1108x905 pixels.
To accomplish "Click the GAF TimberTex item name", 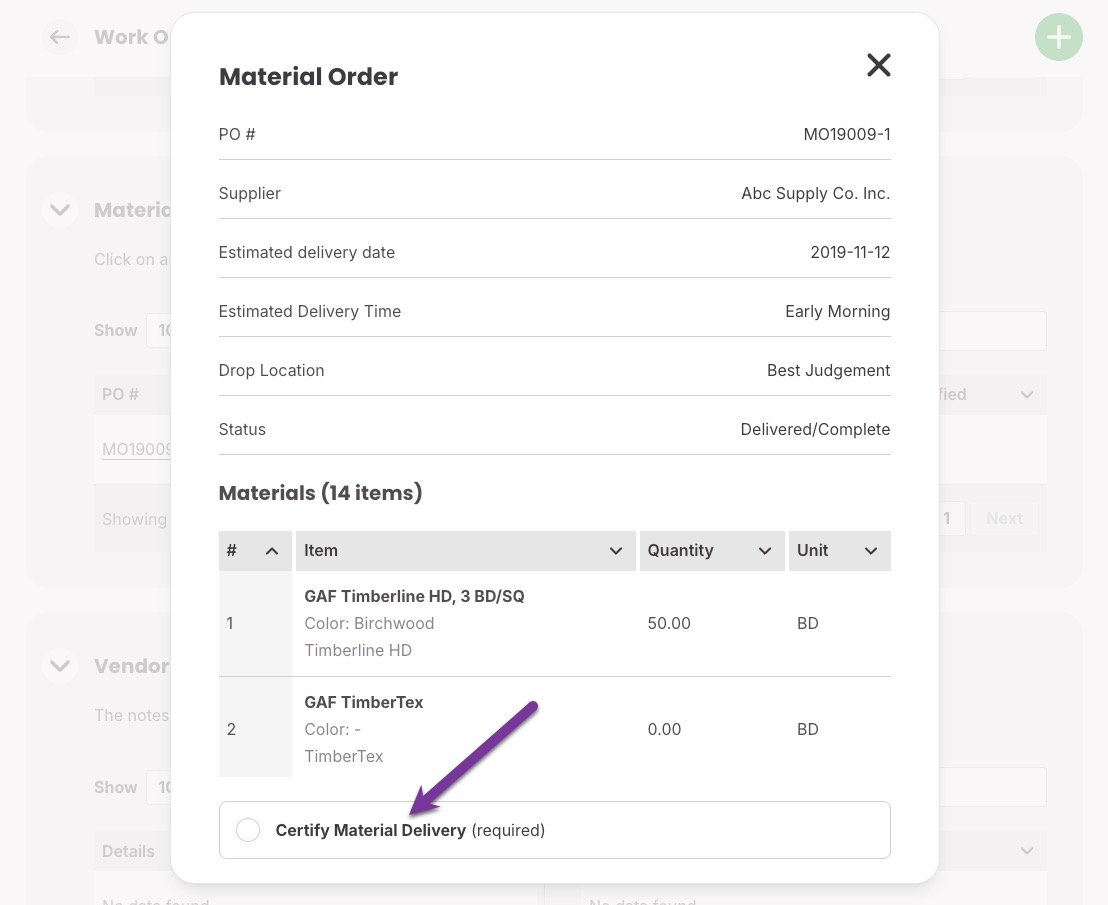I will click(363, 702).
